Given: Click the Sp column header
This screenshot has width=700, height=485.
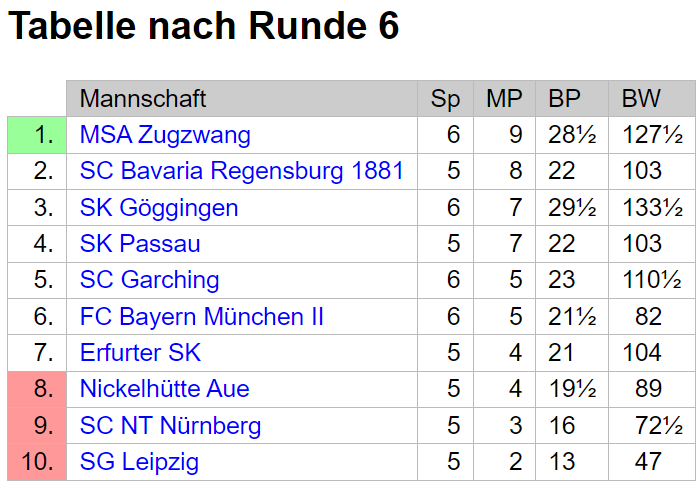Looking at the screenshot, I should pyautogui.click(x=445, y=99).
